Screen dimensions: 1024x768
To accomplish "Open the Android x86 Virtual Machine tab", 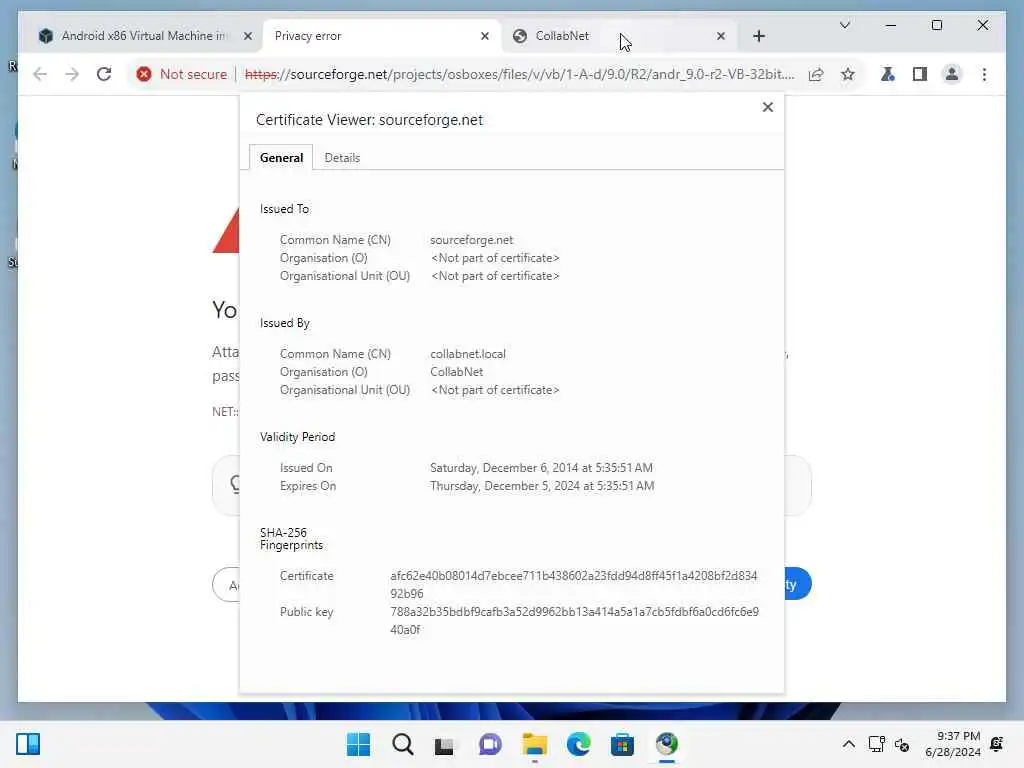I will tap(144, 36).
